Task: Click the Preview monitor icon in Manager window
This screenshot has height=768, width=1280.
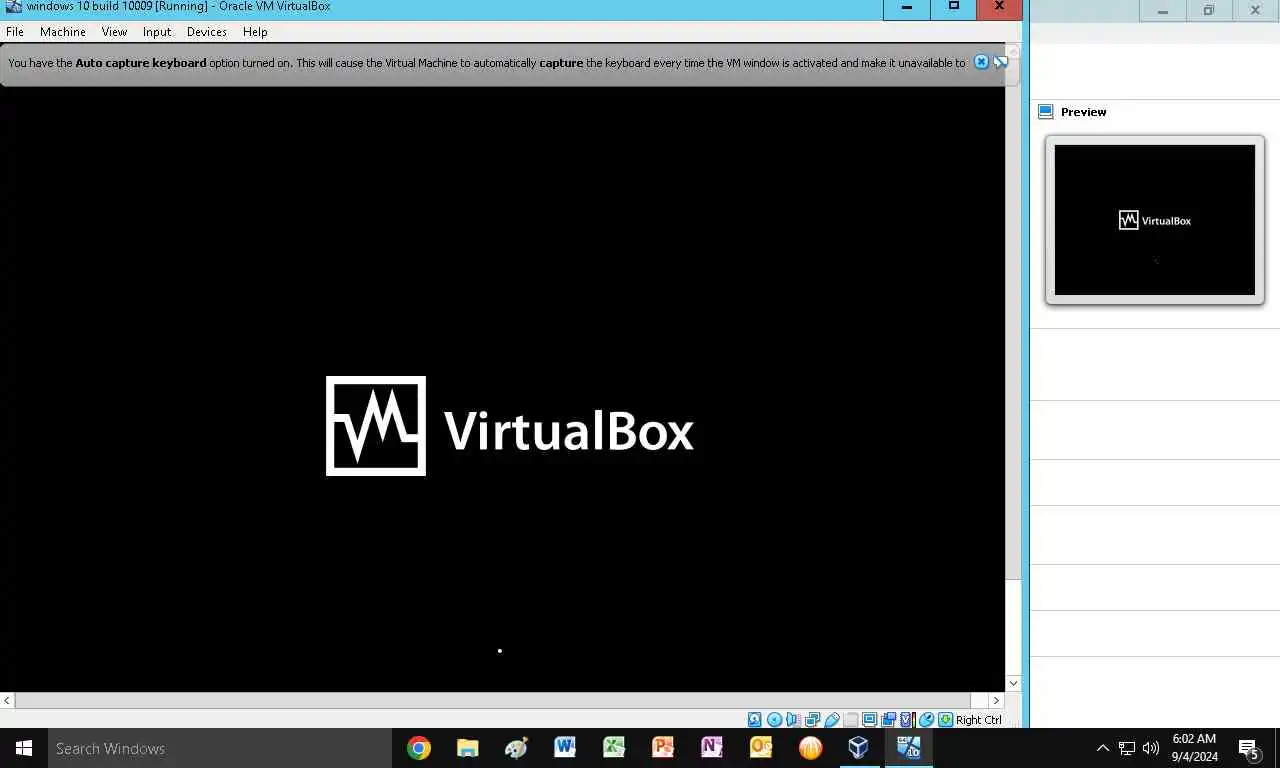Action: click(x=1046, y=112)
